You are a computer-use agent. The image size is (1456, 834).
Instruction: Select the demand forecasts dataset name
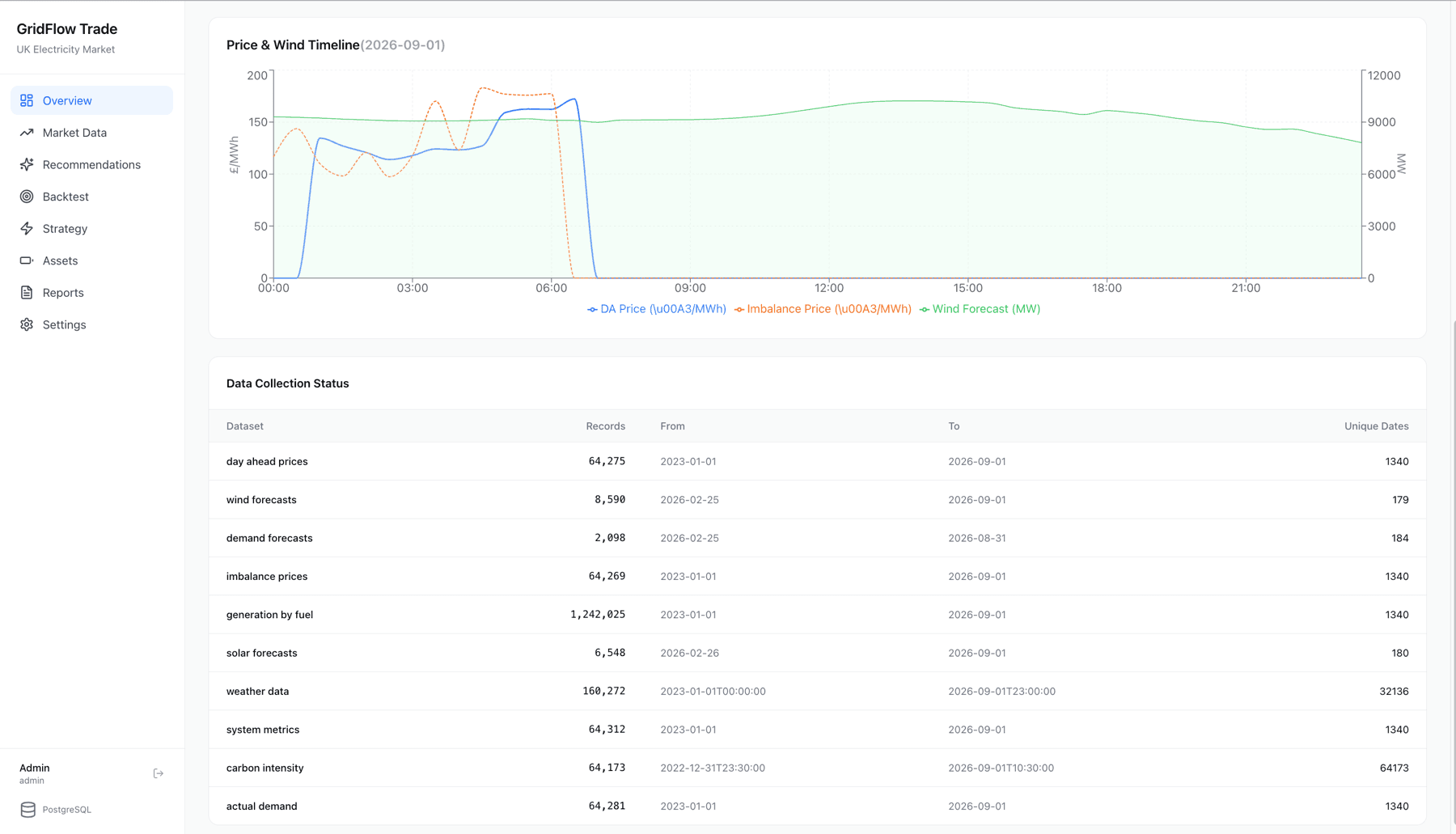tap(269, 538)
